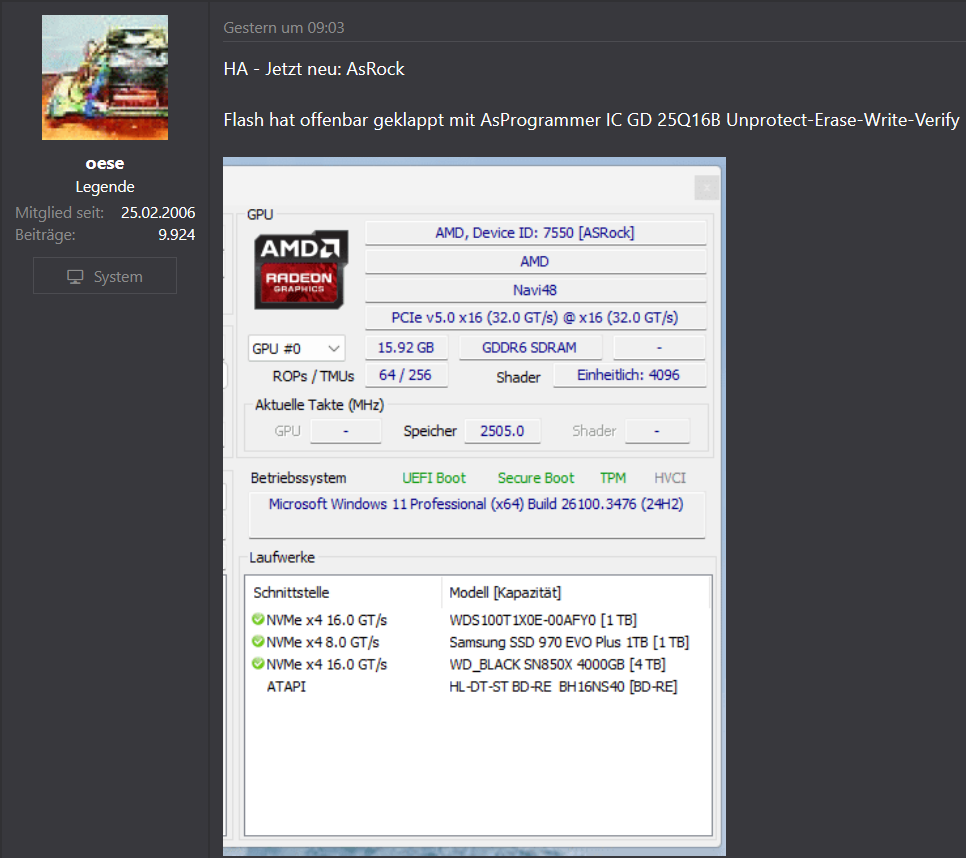Click the NVMe x4 8.0 GT/s interface cell
Viewport: 966px width, 858px height.
click(322, 642)
